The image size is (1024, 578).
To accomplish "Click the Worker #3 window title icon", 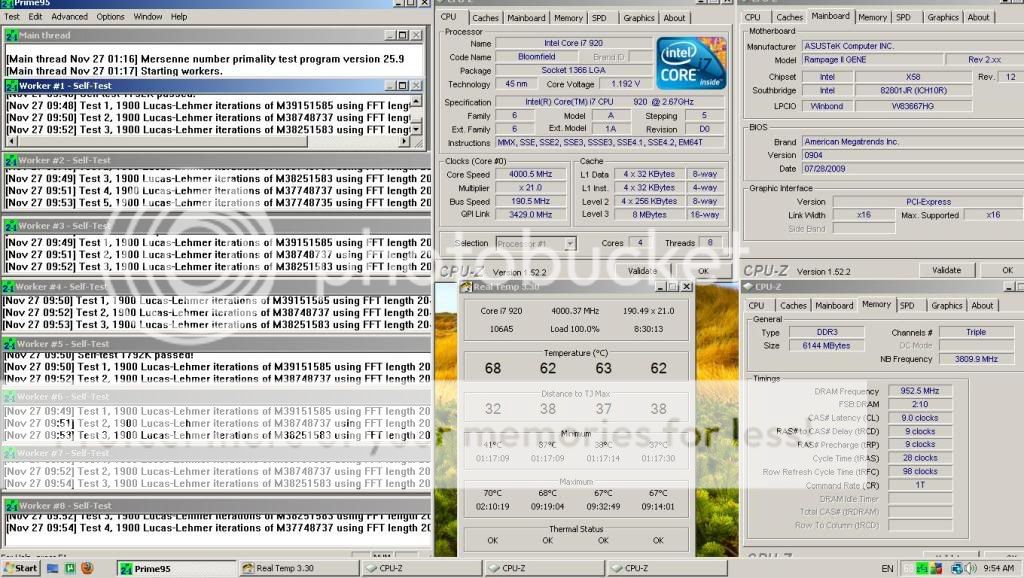I will pyautogui.click(x=11, y=226).
